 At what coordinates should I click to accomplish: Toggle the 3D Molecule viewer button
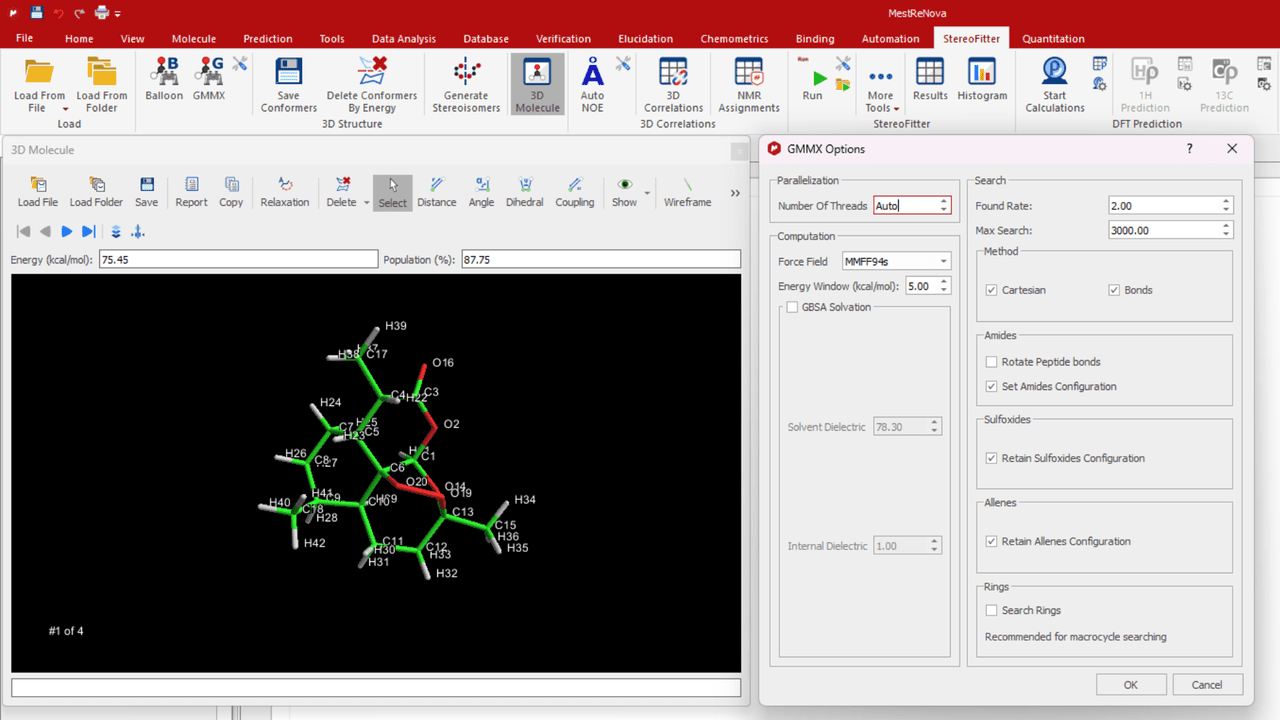[x=537, y=84]
